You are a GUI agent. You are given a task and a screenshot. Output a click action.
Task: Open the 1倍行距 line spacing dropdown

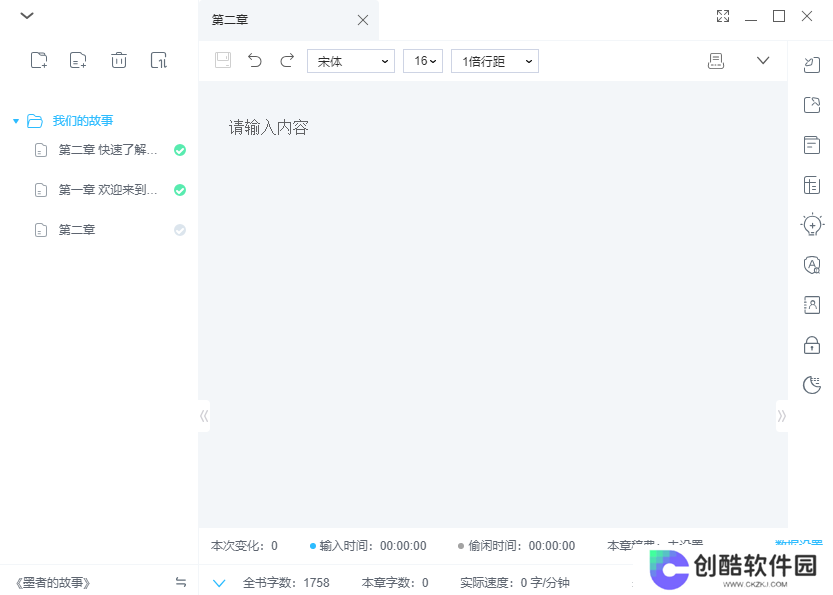pyautogui.click(x=495, y=61)
